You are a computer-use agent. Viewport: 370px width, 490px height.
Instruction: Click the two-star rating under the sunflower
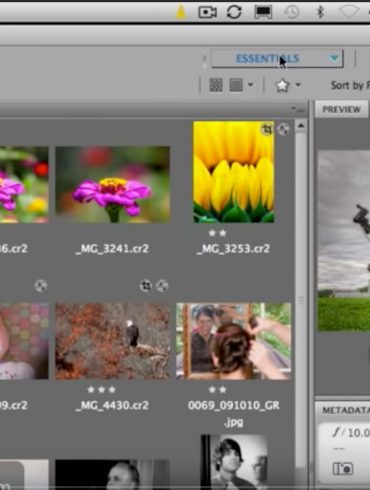217,233
